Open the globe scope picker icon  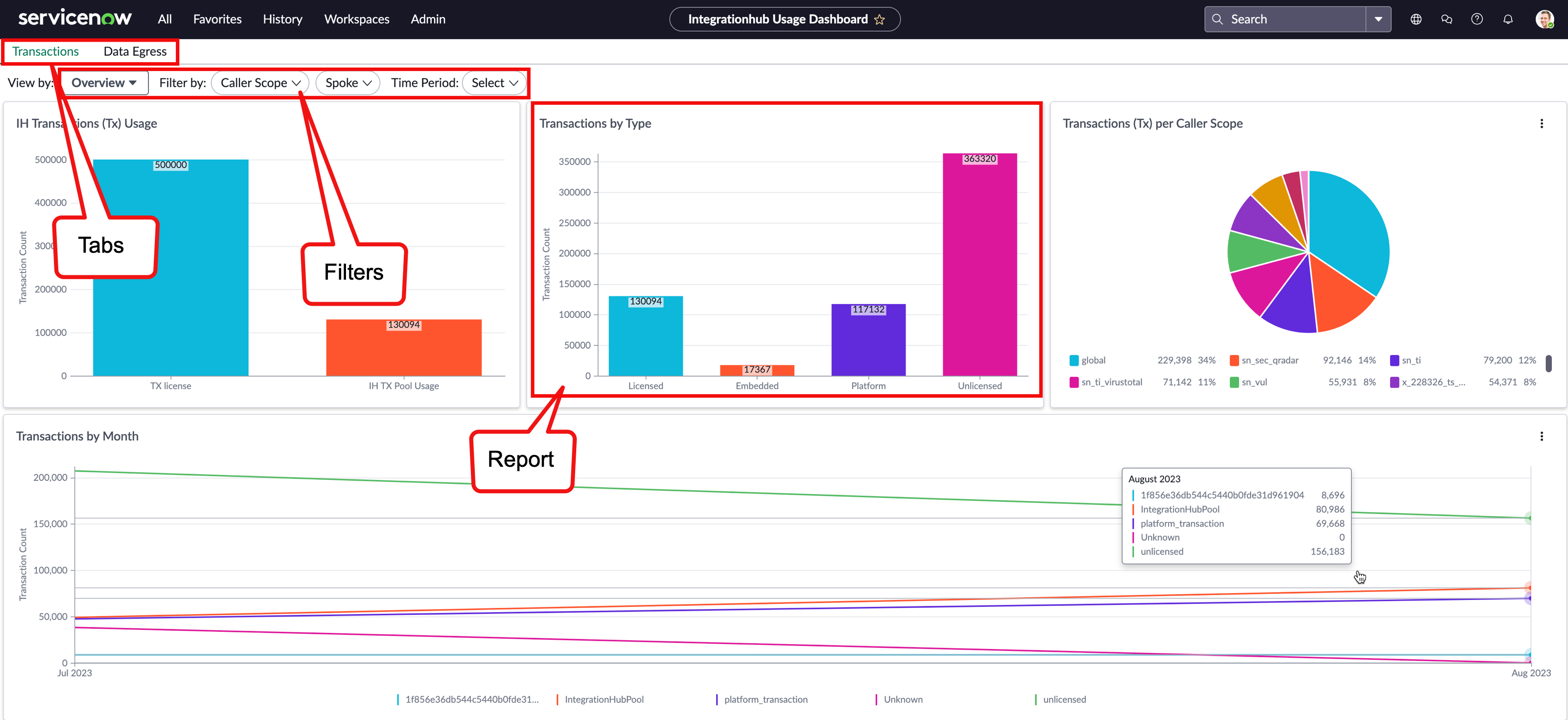[x=1416, y=20]
